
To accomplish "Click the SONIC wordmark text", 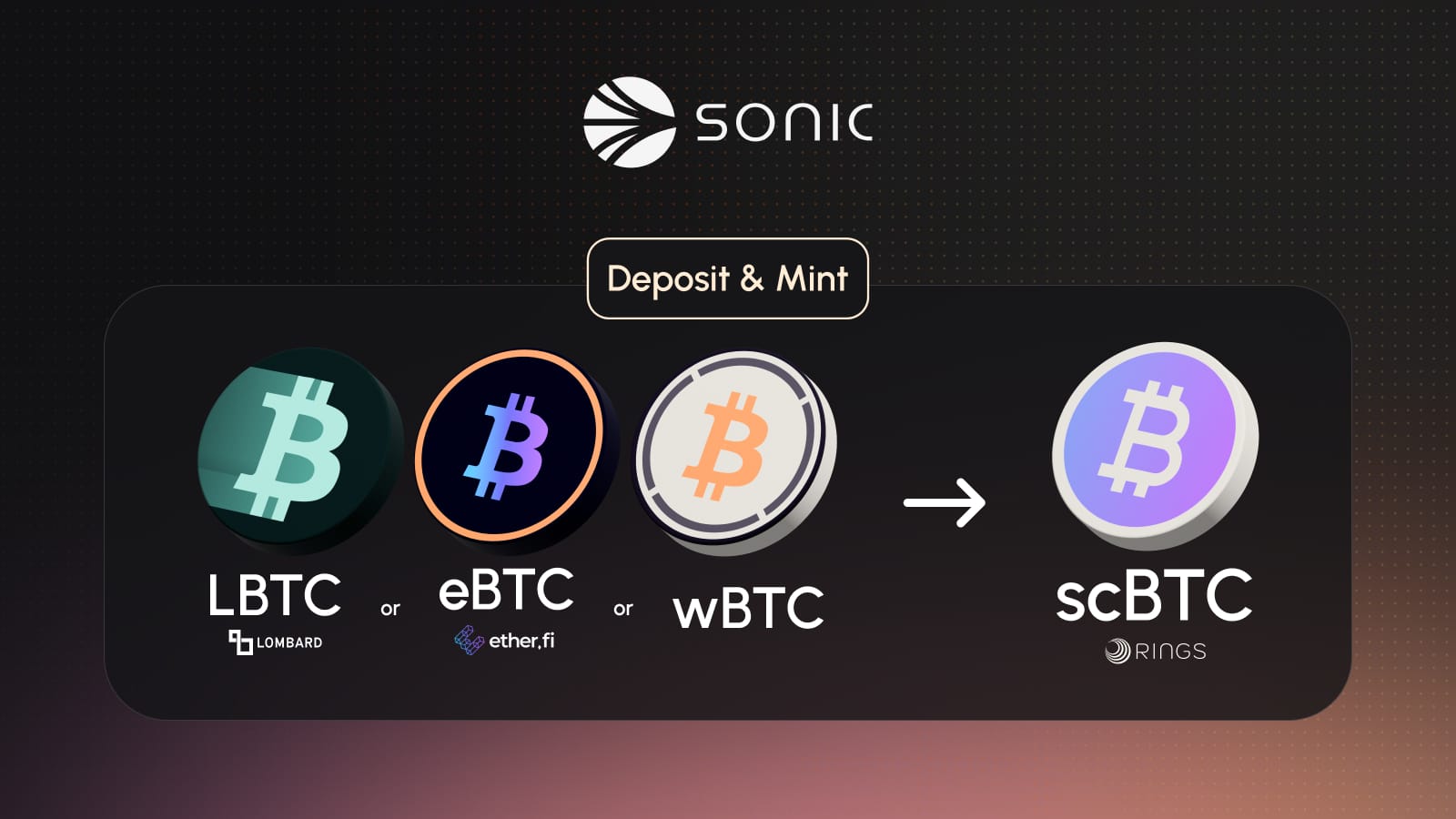I will [x=784, y=122].
